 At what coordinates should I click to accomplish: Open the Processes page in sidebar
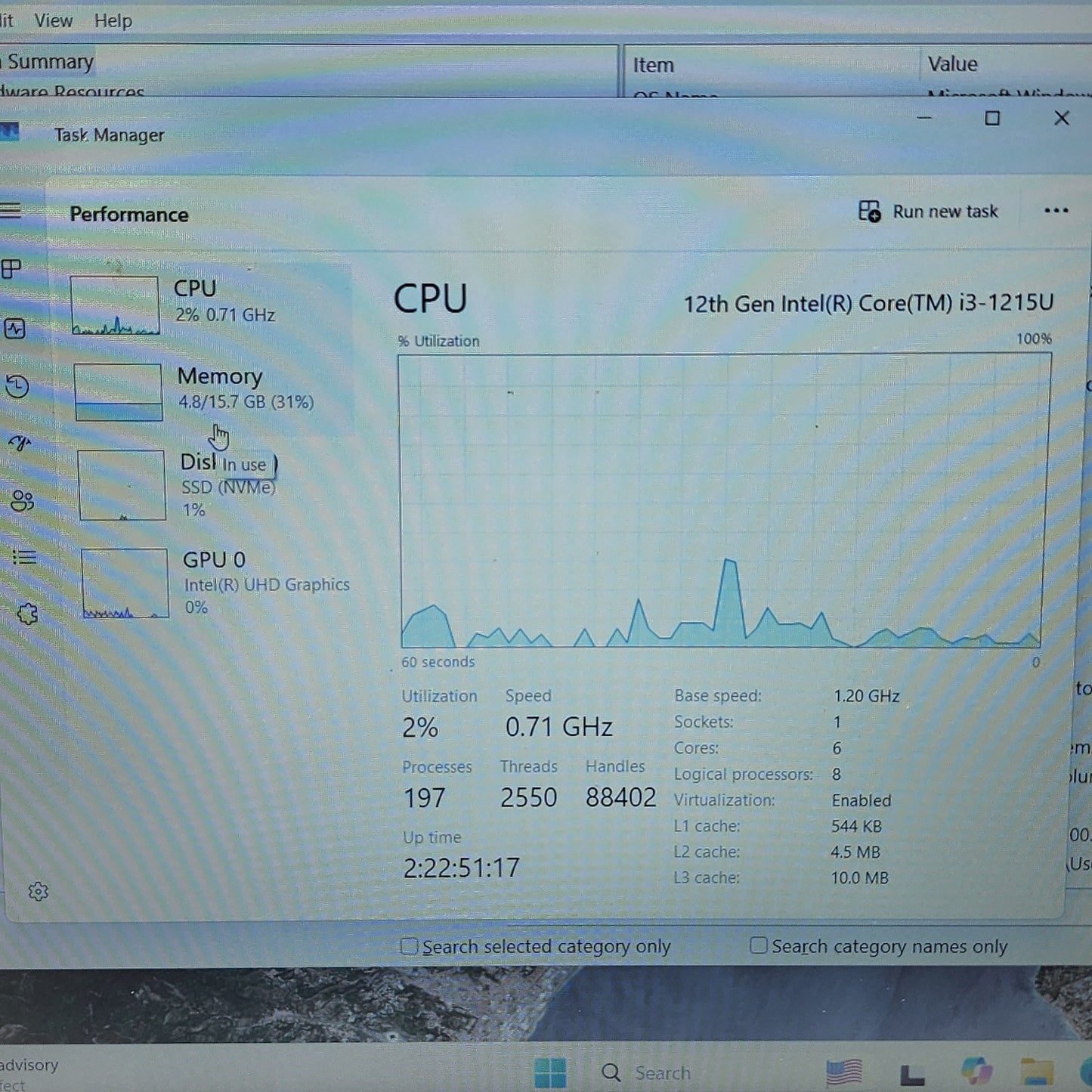click(12, 269)
